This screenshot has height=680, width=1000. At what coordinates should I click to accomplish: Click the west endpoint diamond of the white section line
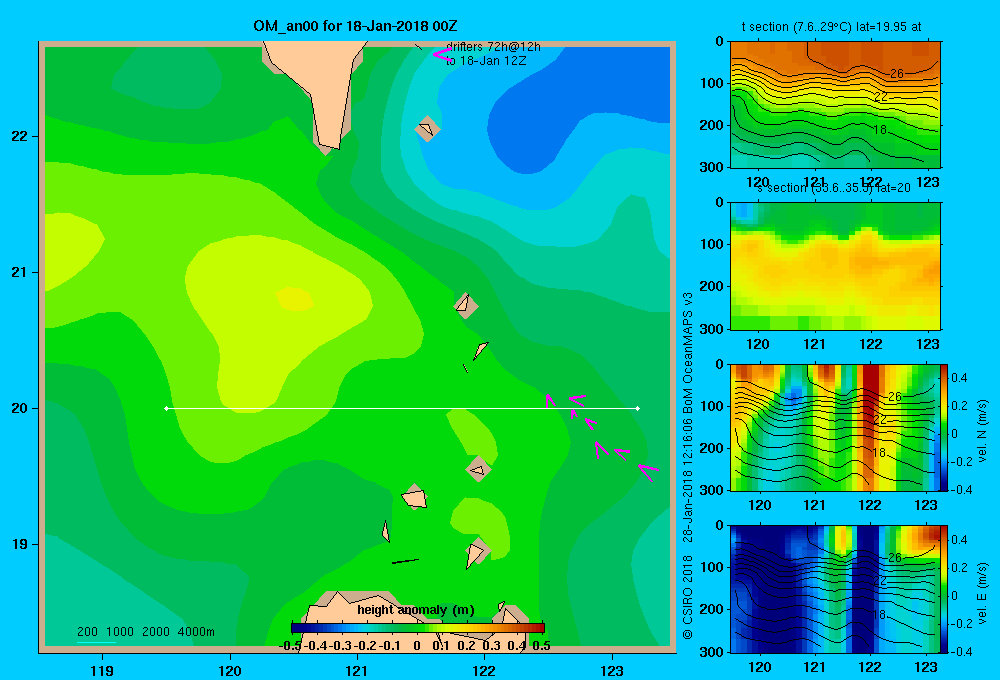166,408
